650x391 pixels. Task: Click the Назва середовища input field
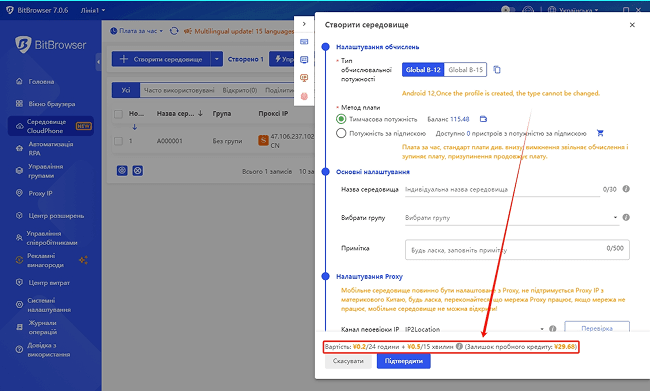click(x=502, y=189)
